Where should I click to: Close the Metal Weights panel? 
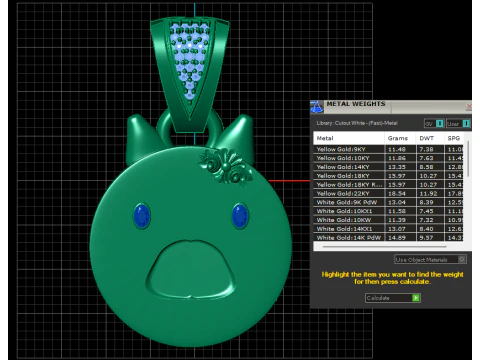click(469, 106)
